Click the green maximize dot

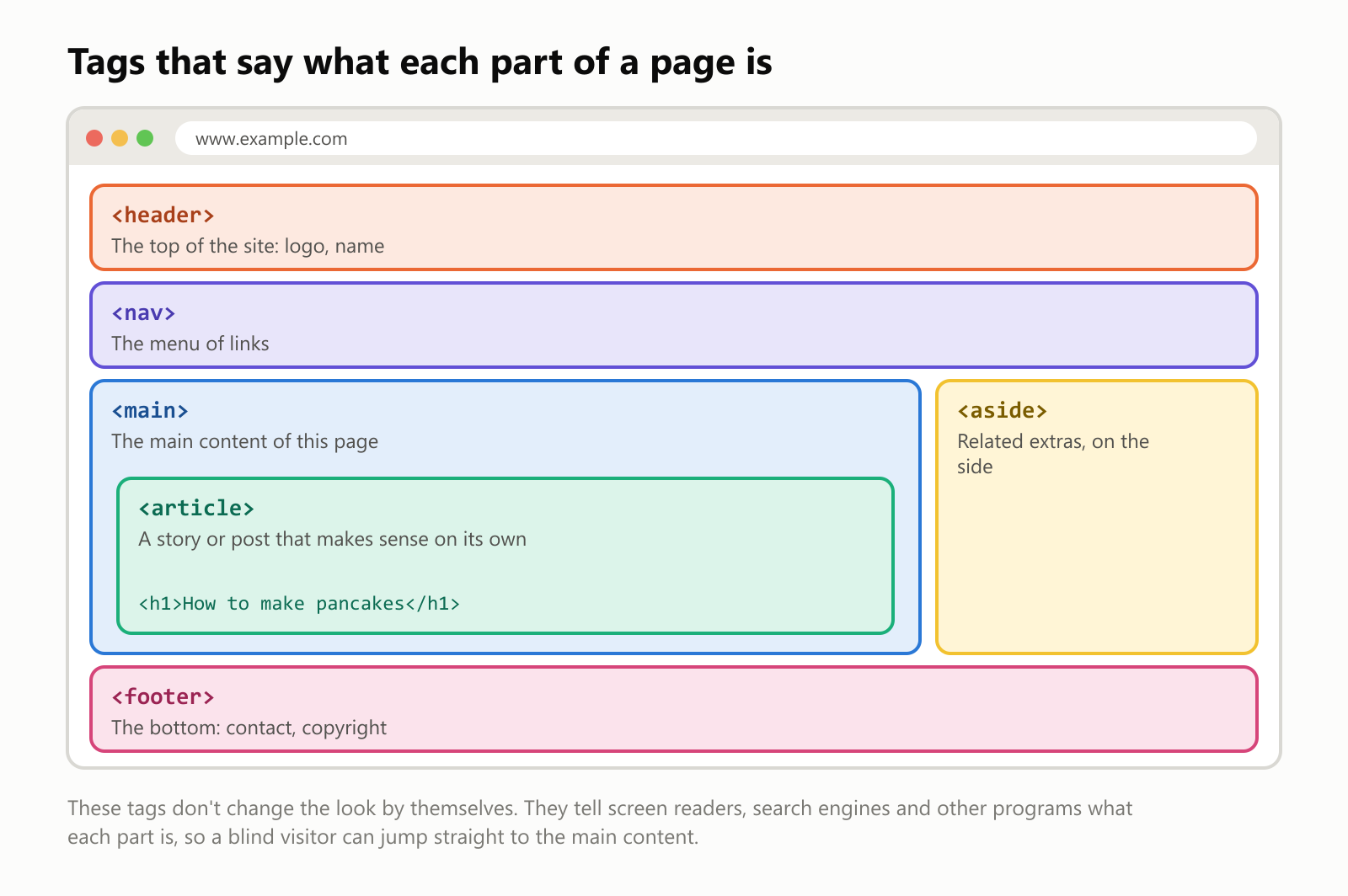(145, 138)
